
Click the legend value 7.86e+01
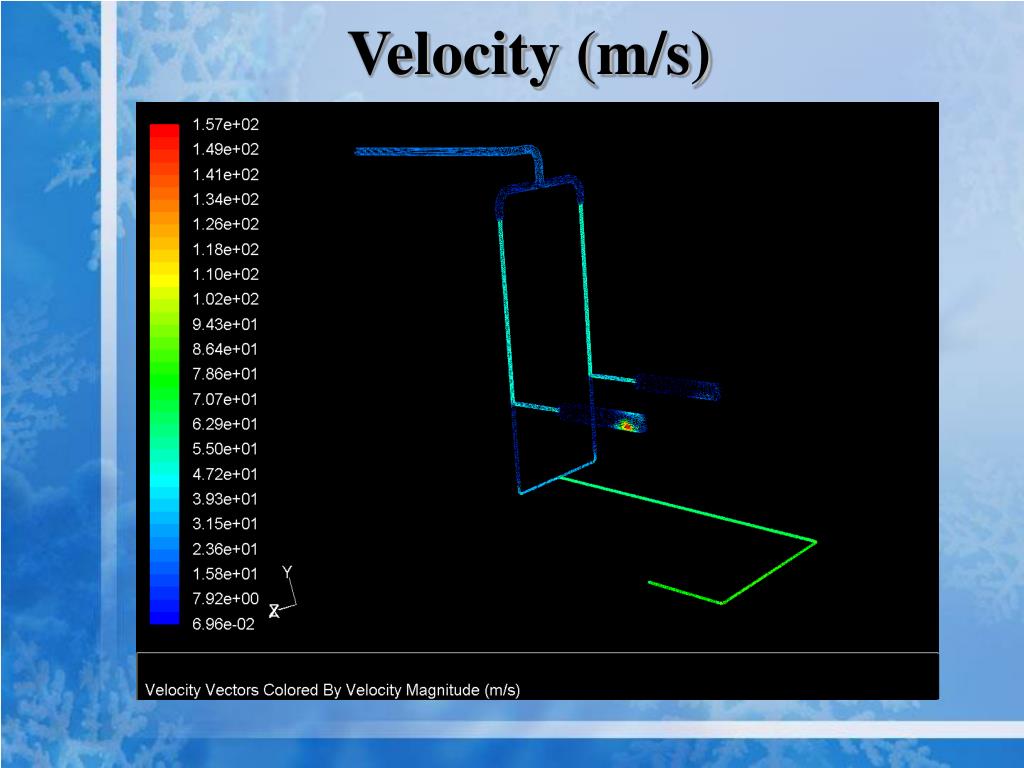(x=225, y=374)
